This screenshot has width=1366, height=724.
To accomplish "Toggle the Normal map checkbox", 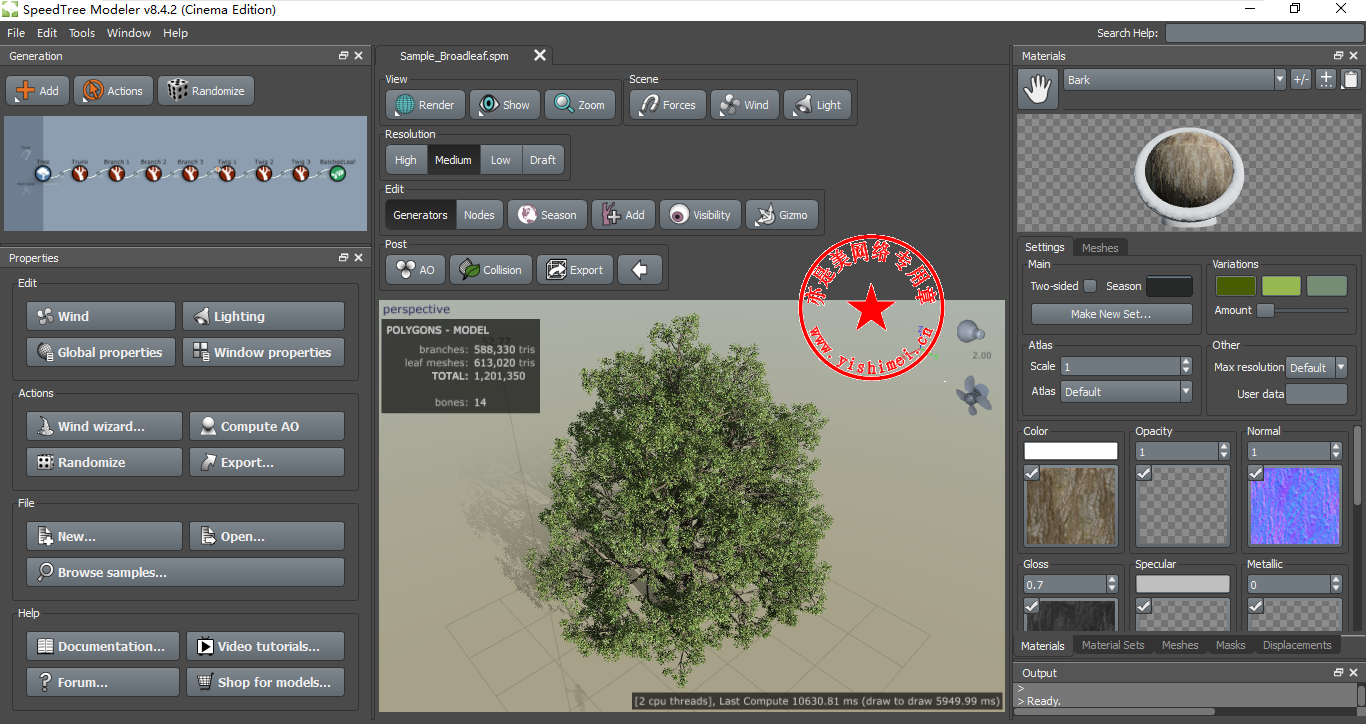I will [1256, 473].
